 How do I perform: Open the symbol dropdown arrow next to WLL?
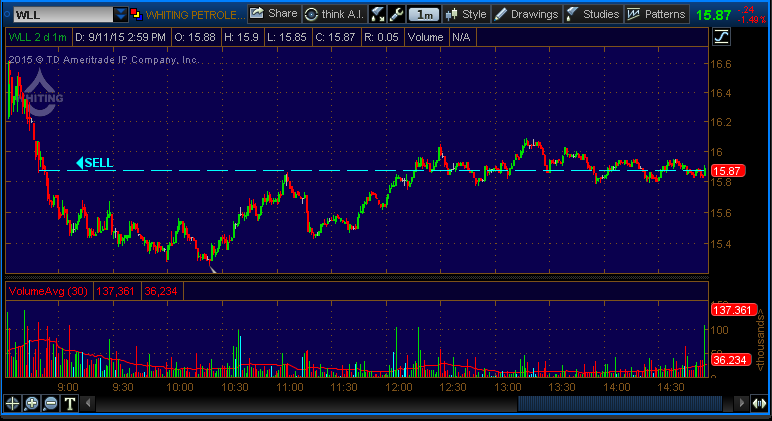(x=121, y=14)
